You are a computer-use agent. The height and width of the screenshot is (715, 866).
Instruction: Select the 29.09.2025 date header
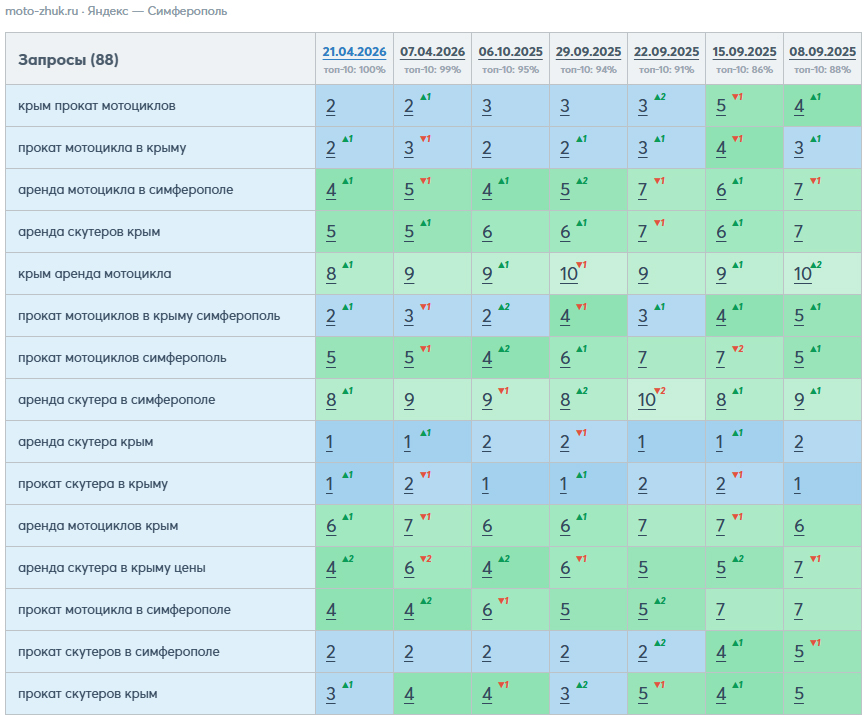588,52
